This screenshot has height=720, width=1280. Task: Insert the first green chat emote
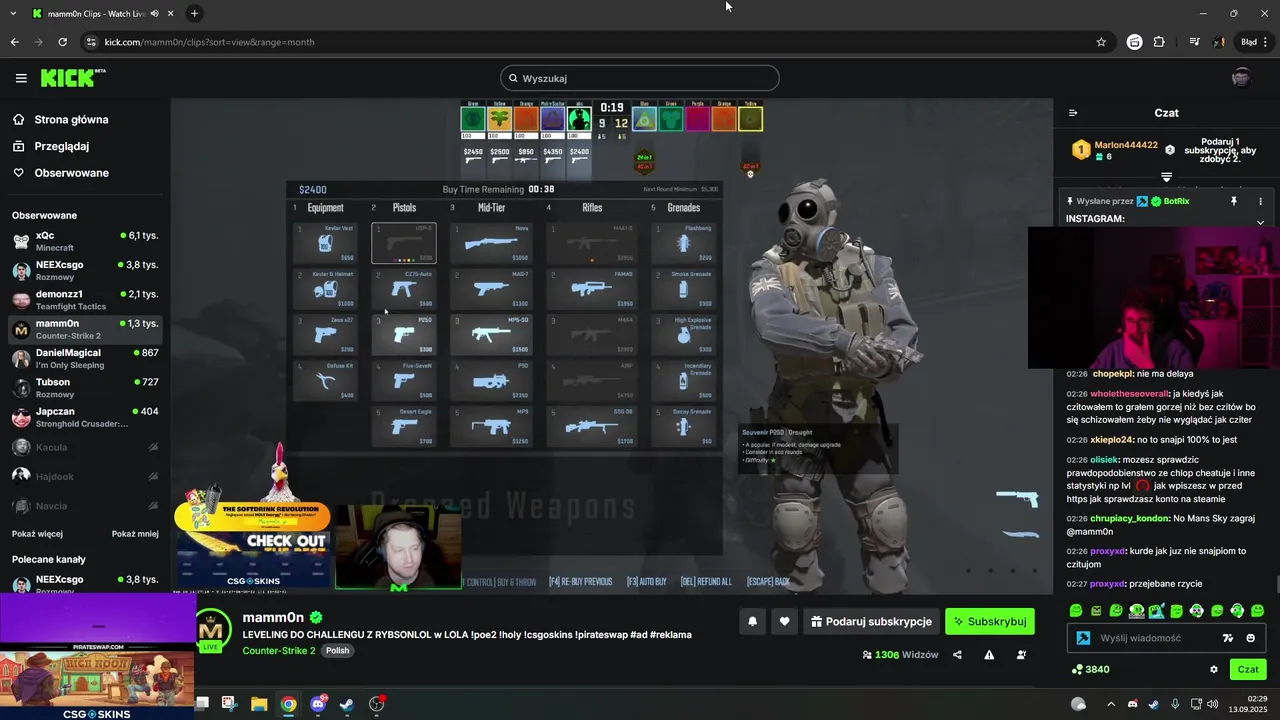click(x=1076, y=611)
